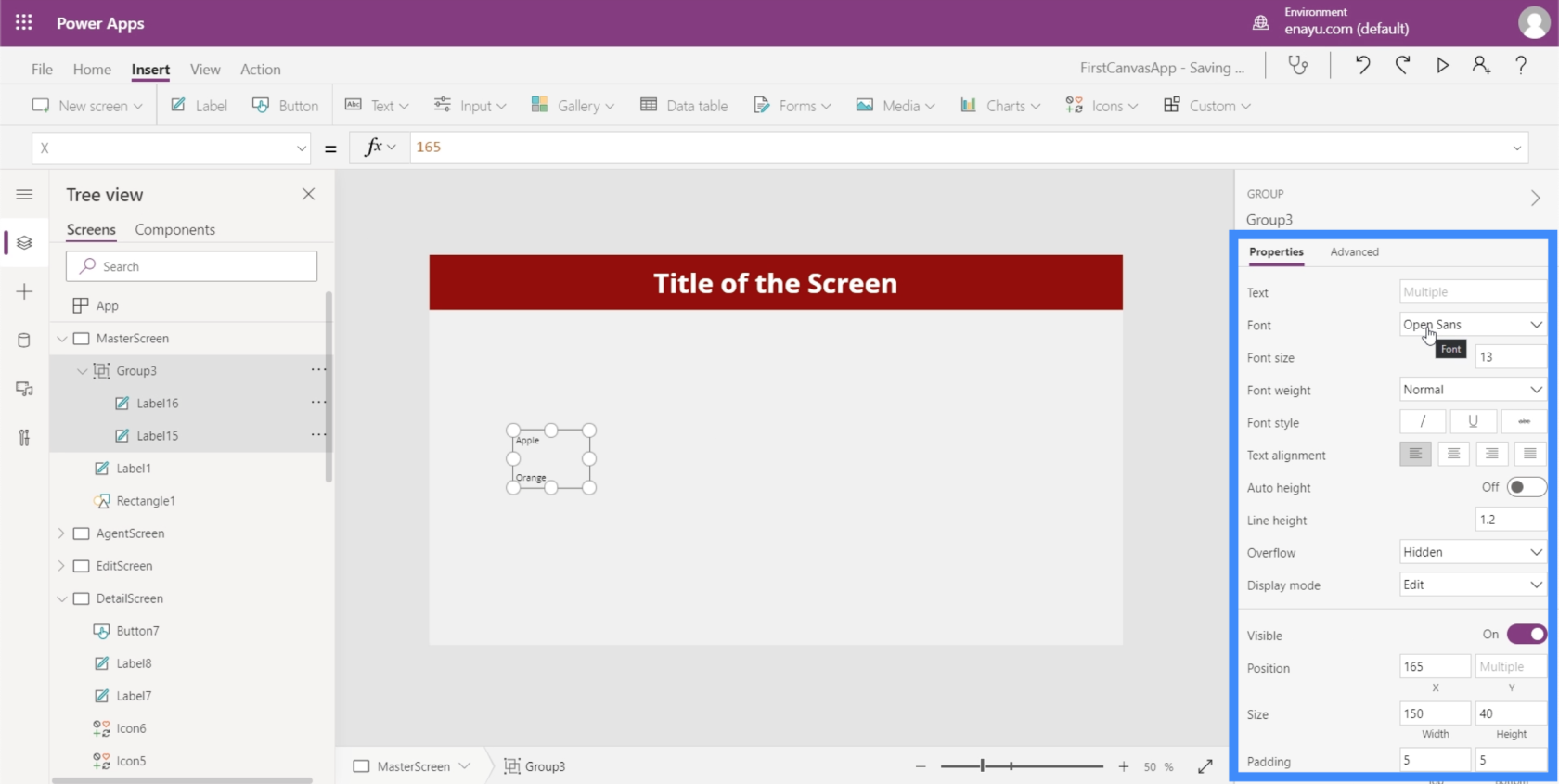
Task: Expand the formula bar chevron
Action: point(1517,148)
